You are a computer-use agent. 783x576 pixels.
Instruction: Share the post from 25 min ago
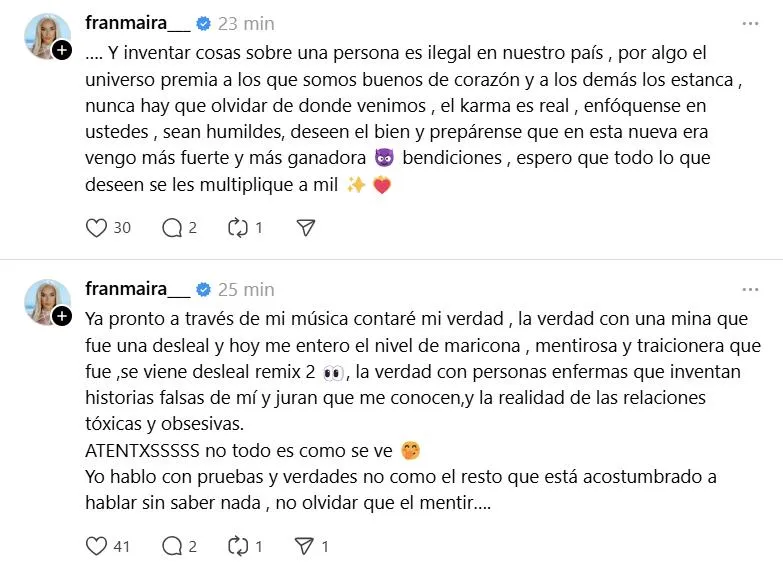tap(306, 546)
